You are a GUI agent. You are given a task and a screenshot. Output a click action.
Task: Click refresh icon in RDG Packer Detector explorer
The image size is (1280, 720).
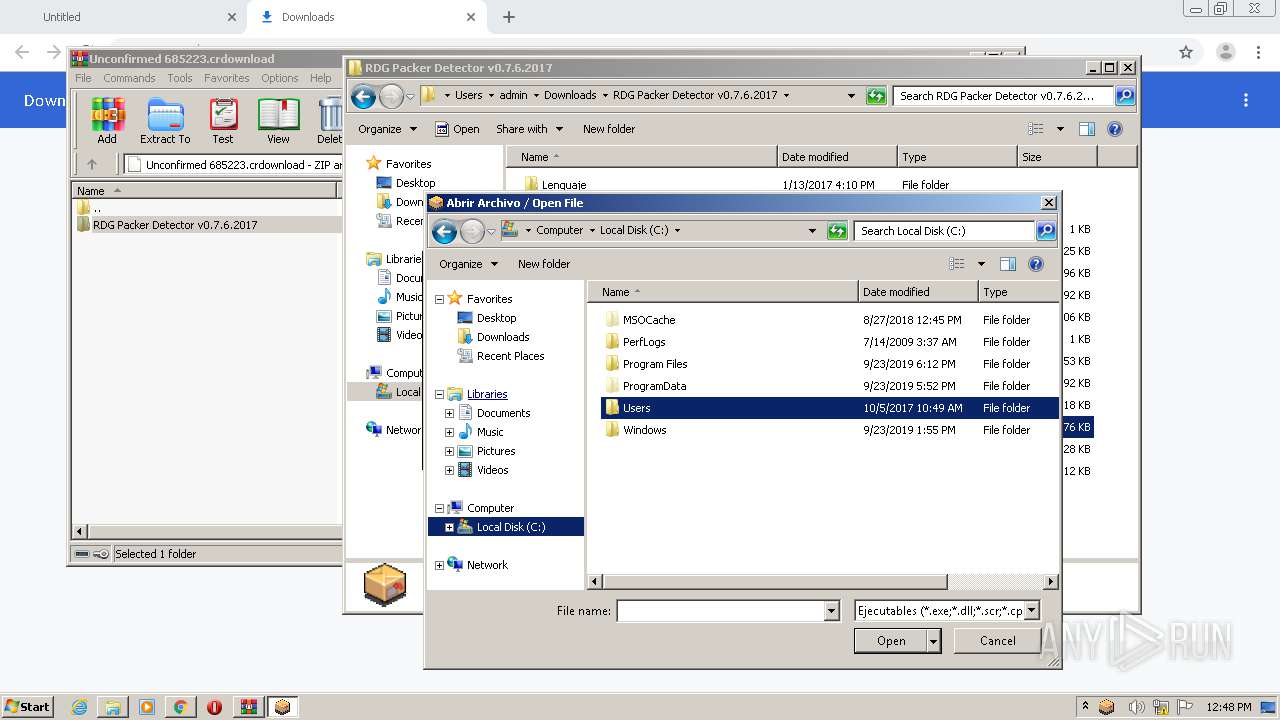click(876, 96)
